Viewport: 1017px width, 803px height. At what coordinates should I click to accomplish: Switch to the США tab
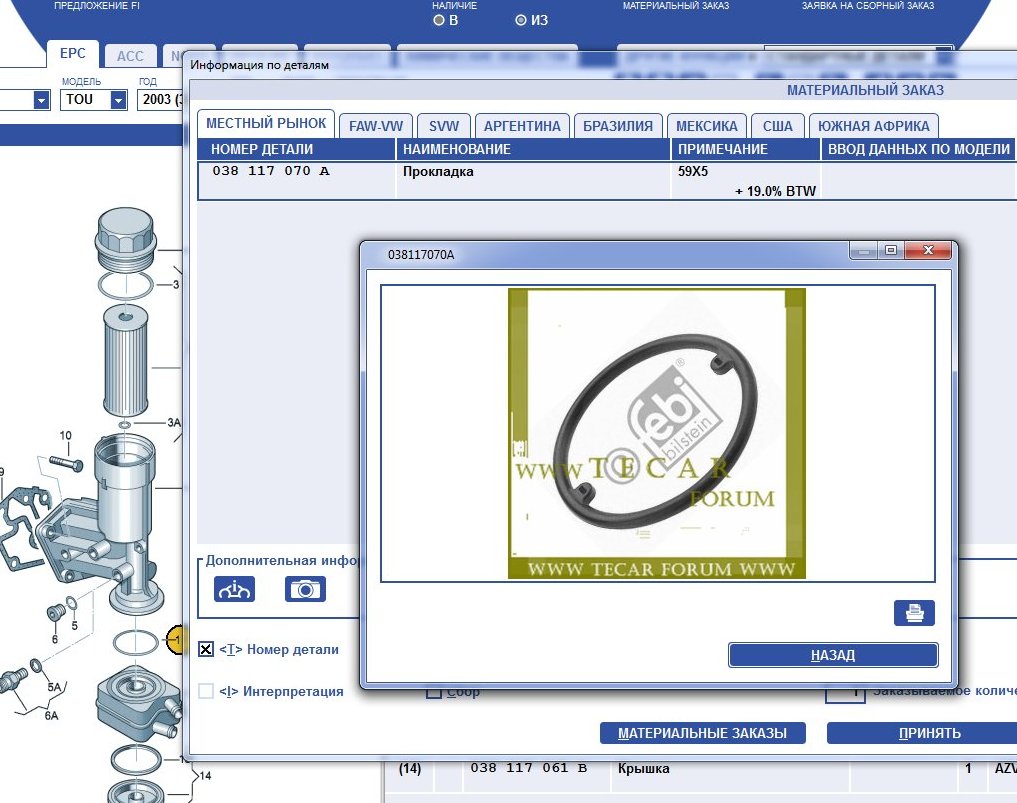point(777,126)
